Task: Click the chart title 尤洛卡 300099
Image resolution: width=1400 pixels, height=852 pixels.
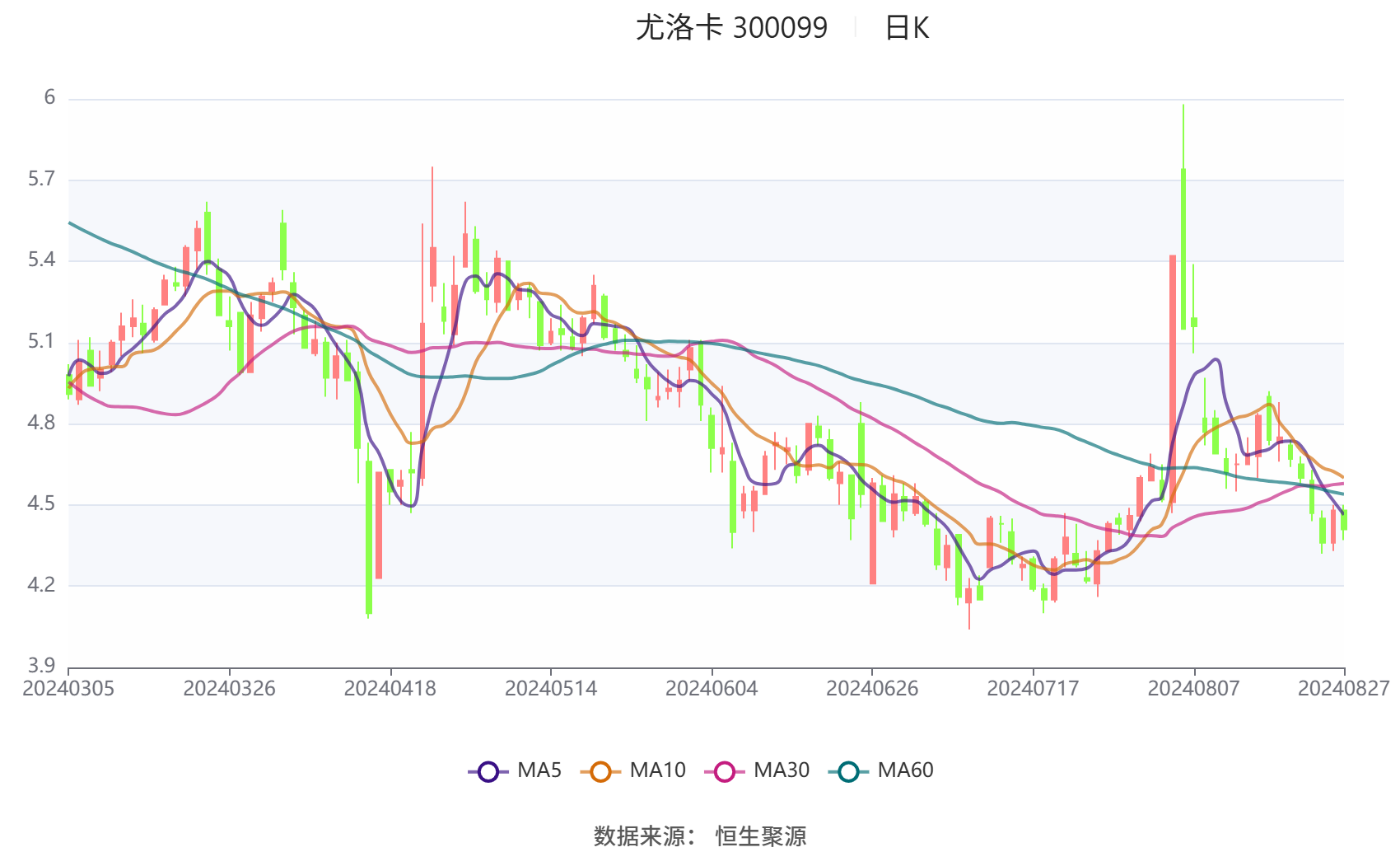Action: point(731,28)
